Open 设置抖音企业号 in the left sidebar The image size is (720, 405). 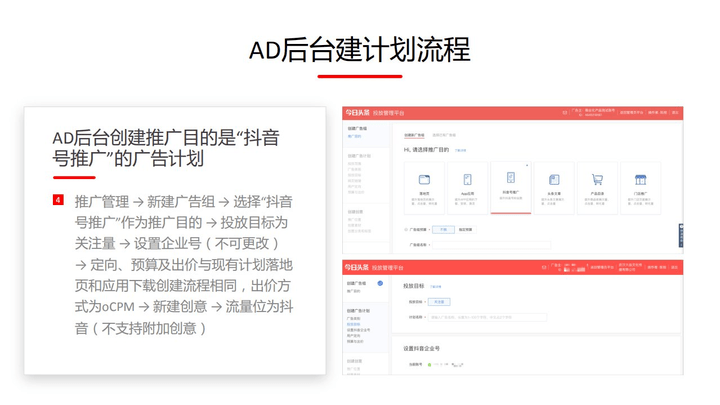pyautogui.click(x=358, y=329)
